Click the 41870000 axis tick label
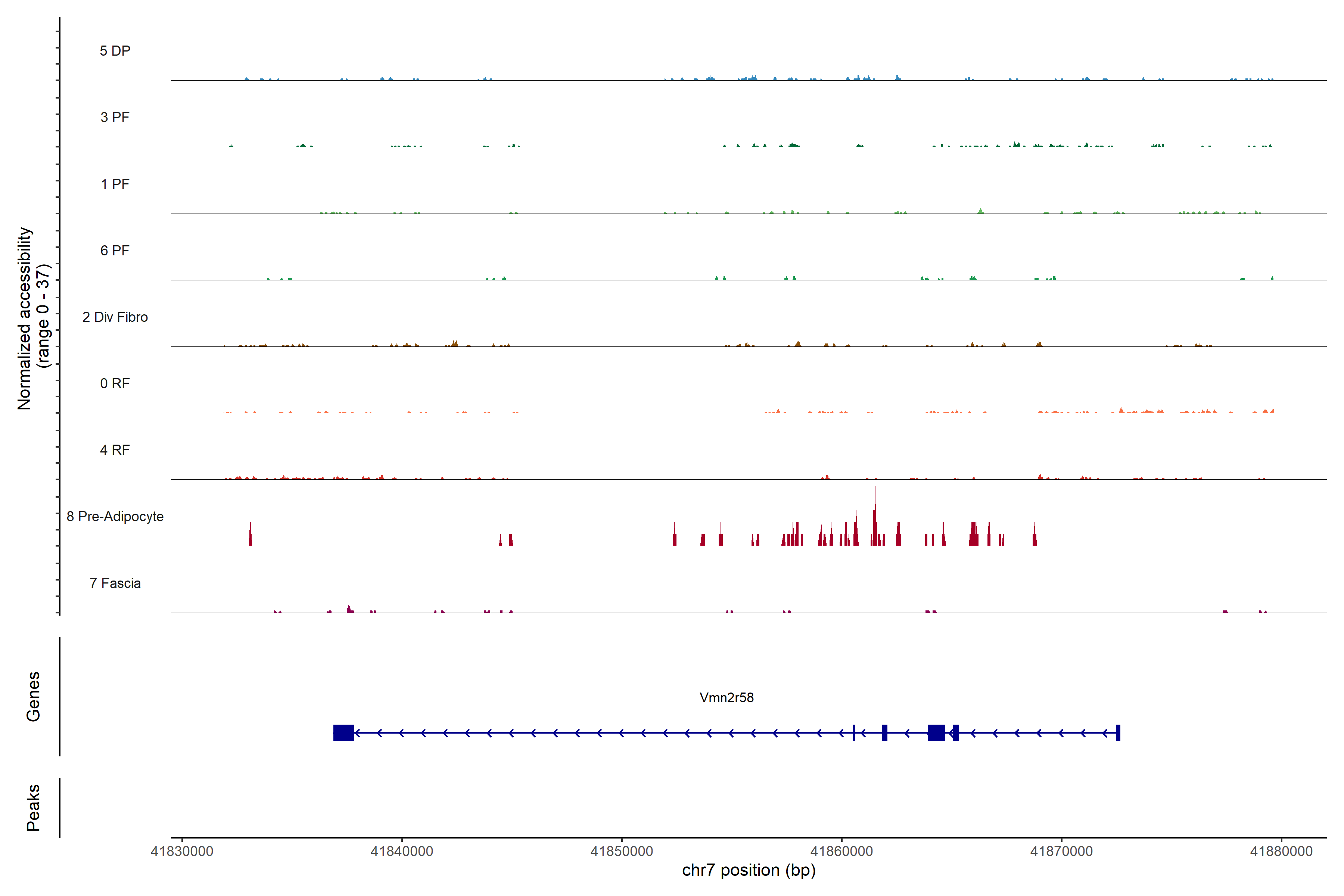The image size is (1344, 896). click(x=1061, y=851)
